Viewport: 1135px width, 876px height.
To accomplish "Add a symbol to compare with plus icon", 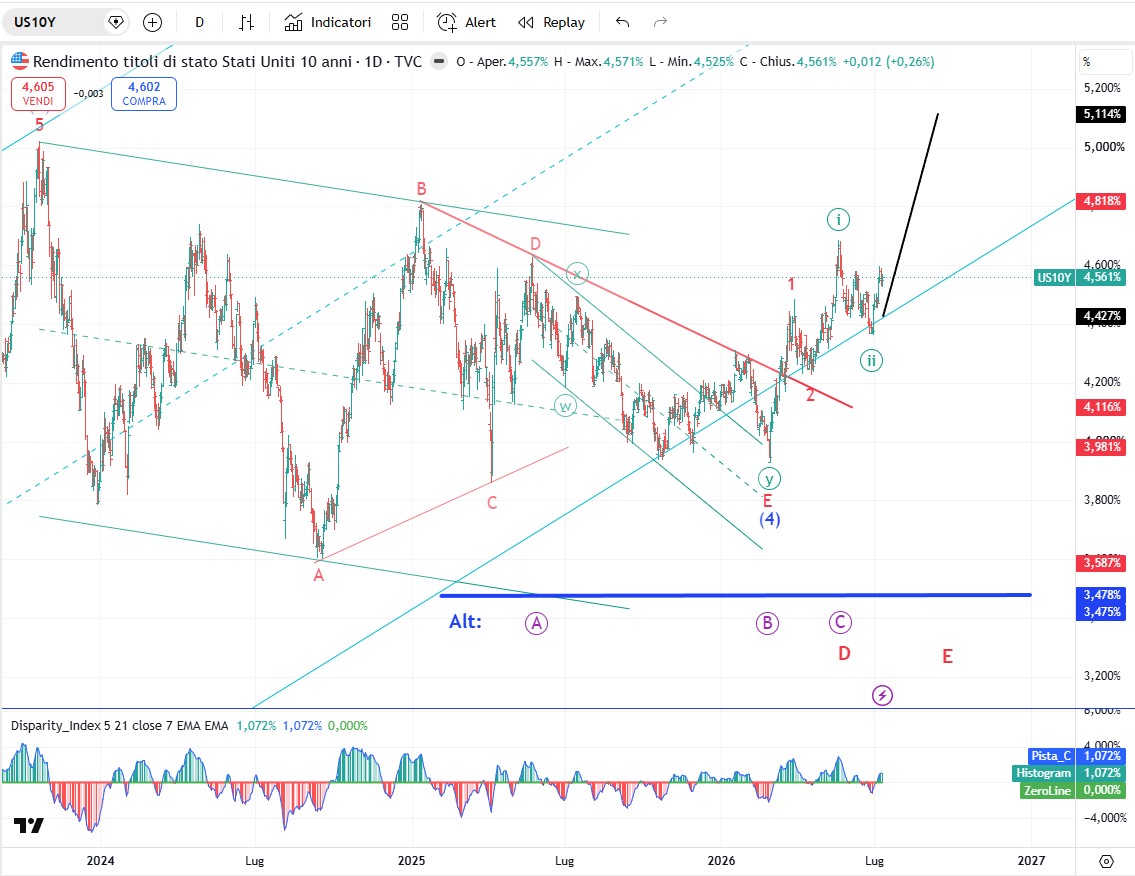I will pyautogui.click(x=152, y=22).
